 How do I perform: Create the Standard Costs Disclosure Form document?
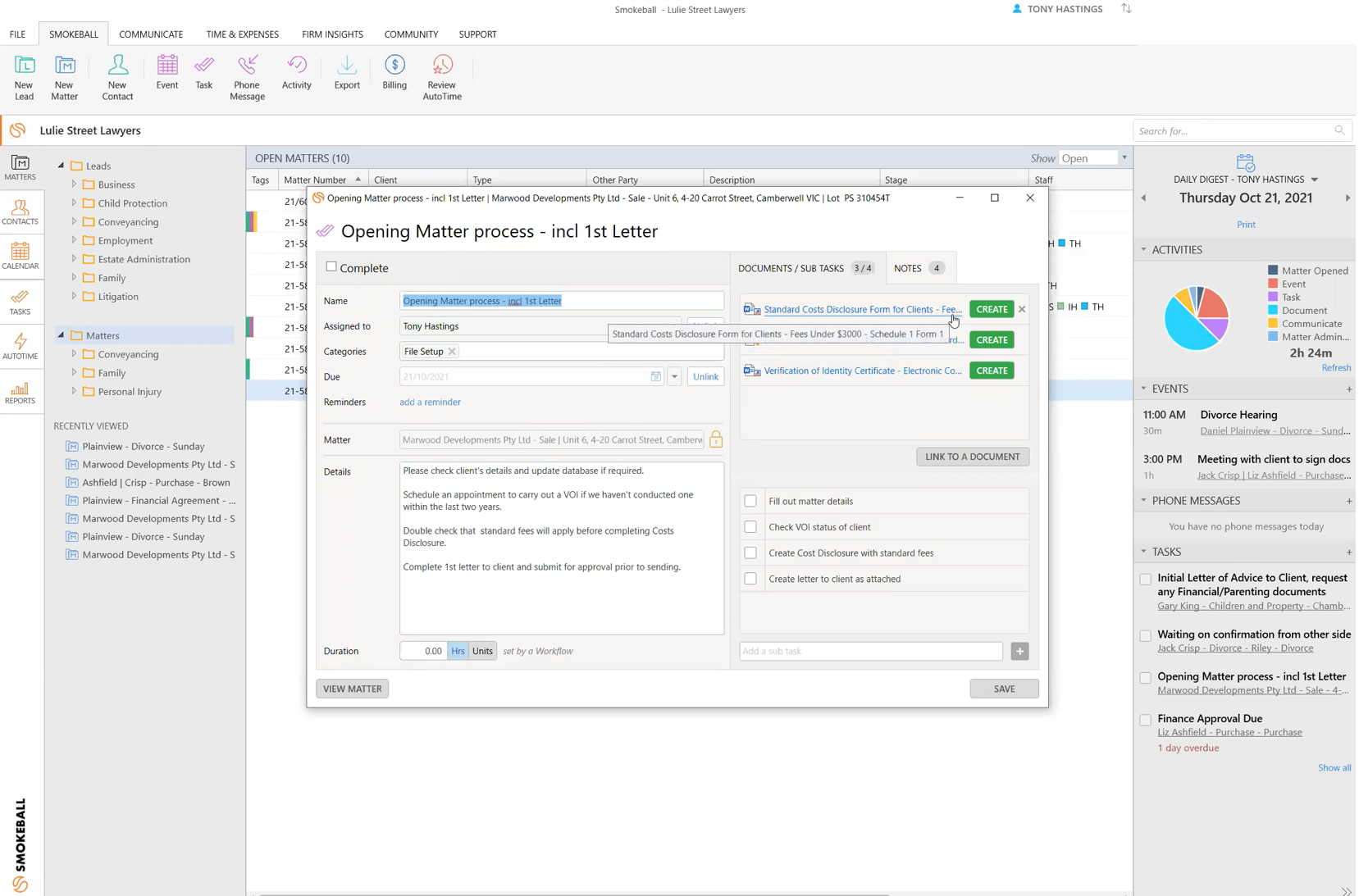point(992,309)
